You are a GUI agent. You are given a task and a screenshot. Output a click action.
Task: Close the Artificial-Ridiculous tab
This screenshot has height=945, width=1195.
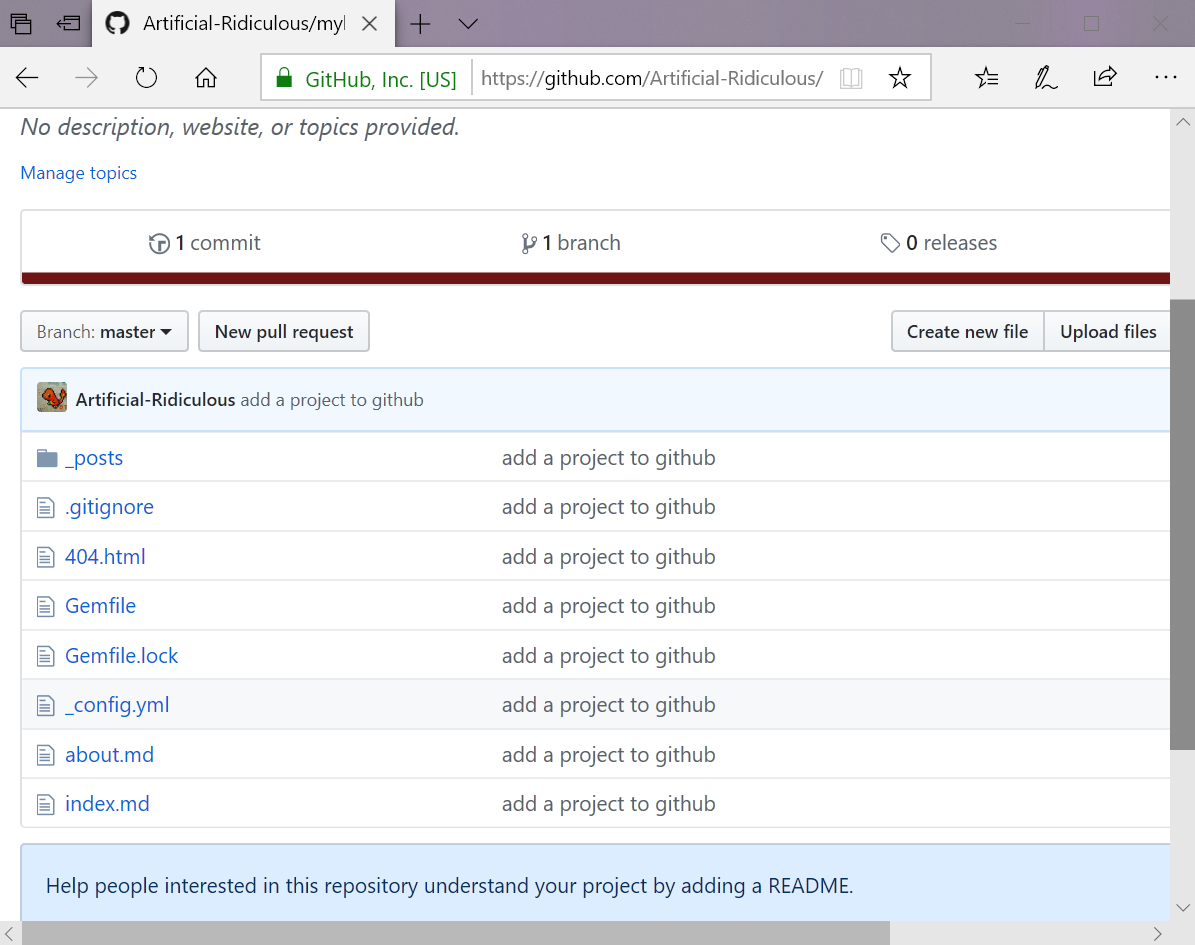[370, 24]
